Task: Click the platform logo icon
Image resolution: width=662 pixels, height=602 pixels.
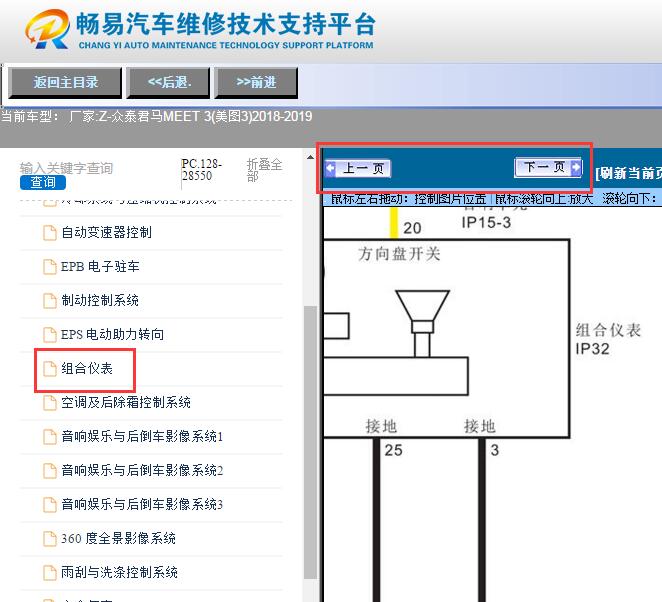Action: click(47, 29)
